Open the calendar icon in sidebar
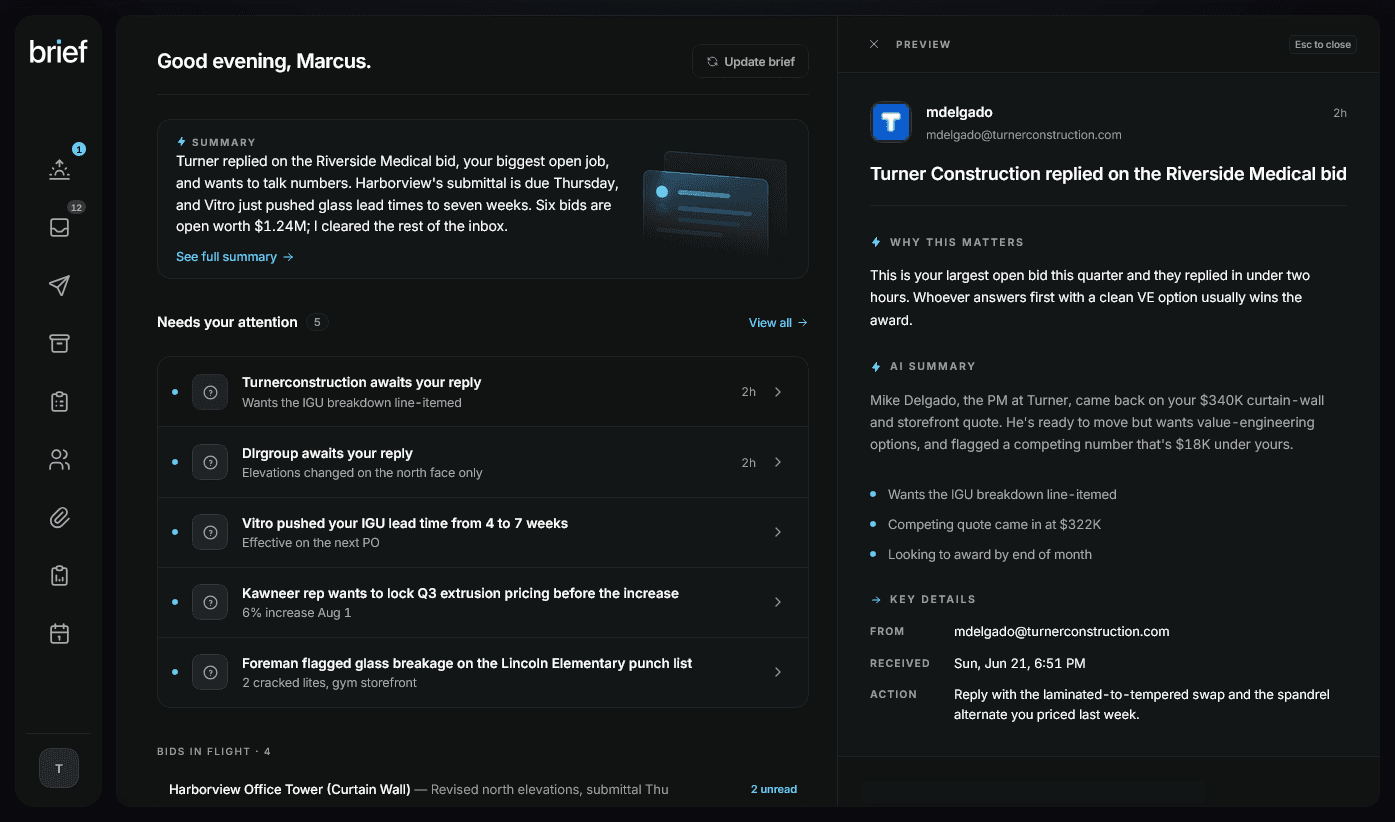The image size is (1395, 822). point(59,634)
